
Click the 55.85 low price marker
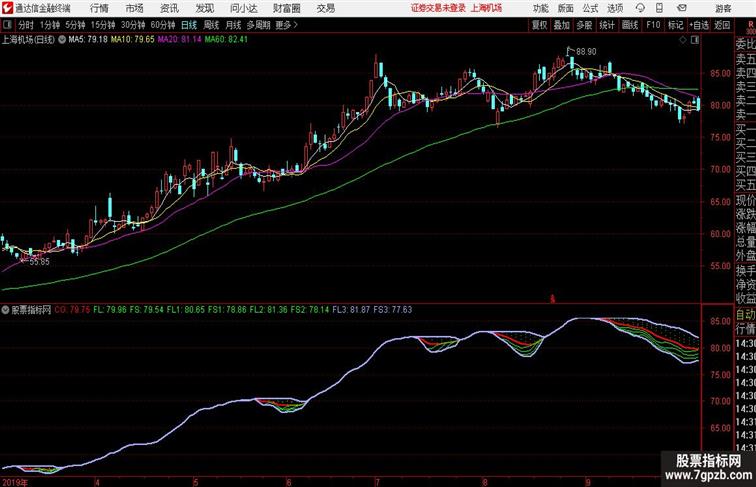coord(40,262)
